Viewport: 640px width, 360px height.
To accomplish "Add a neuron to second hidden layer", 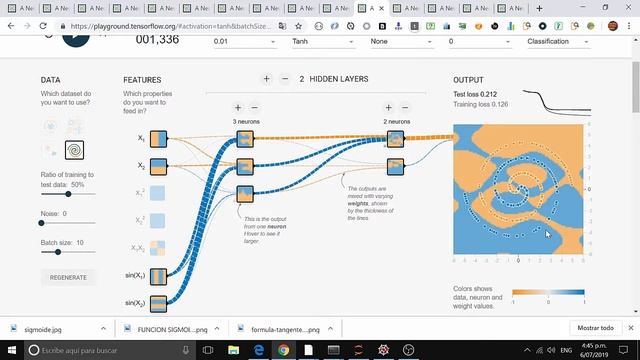I will click(389, 108).
